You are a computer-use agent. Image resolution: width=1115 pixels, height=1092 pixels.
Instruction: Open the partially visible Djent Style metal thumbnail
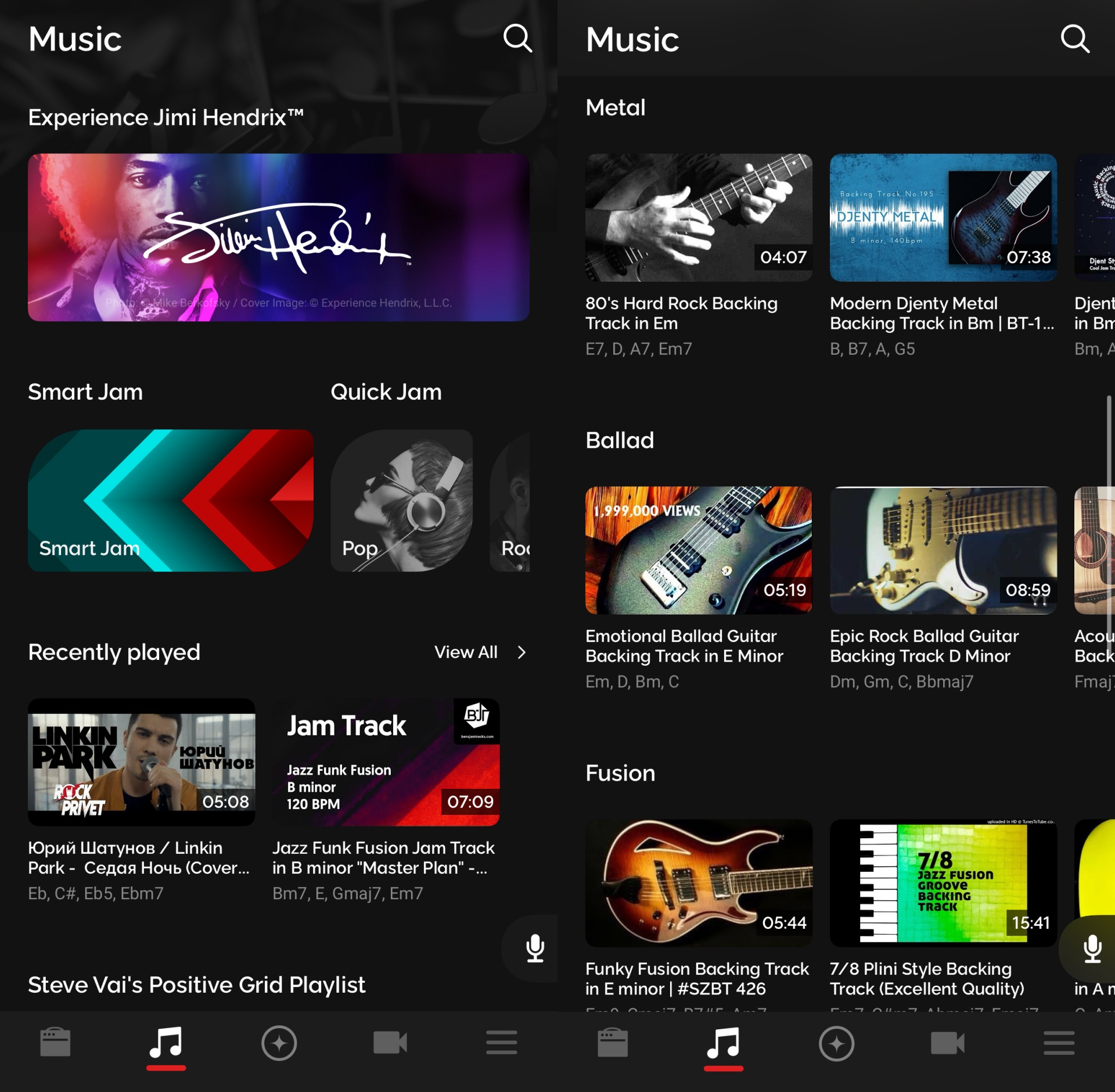point(1095,218)
